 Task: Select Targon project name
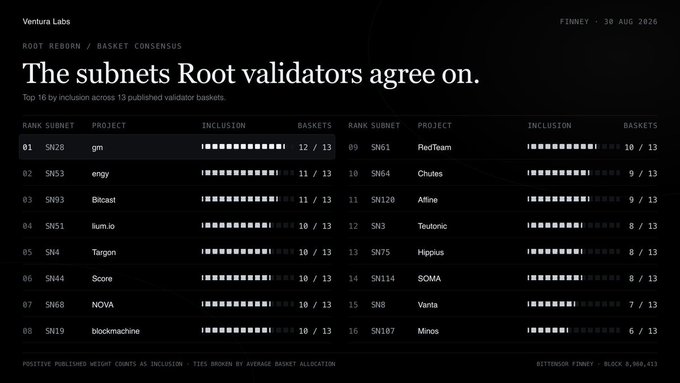click(104, 252)
